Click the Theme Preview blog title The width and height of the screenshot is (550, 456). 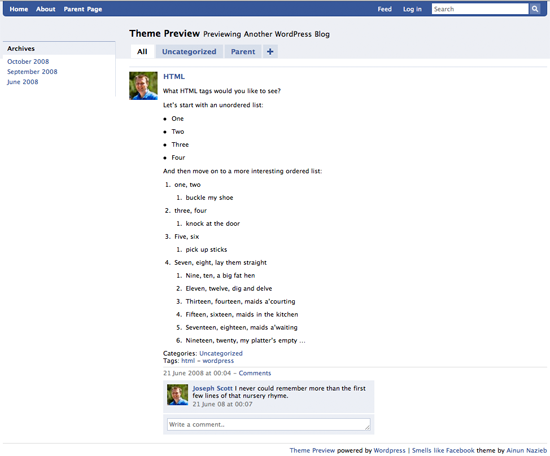(165, 34)
